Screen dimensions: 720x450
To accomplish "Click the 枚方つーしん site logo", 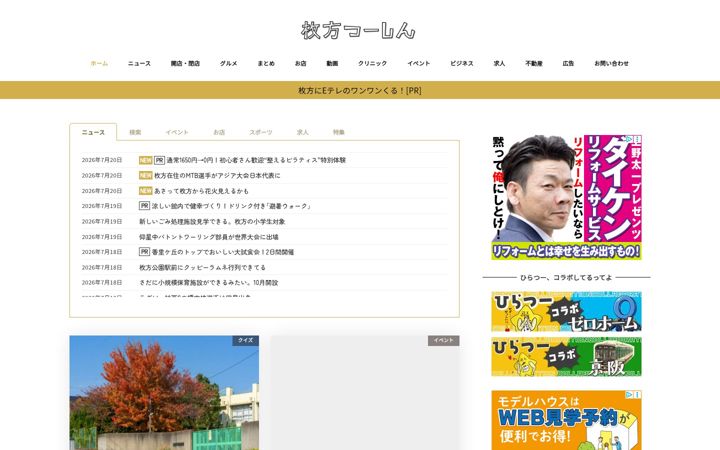I will click(358, 30).
